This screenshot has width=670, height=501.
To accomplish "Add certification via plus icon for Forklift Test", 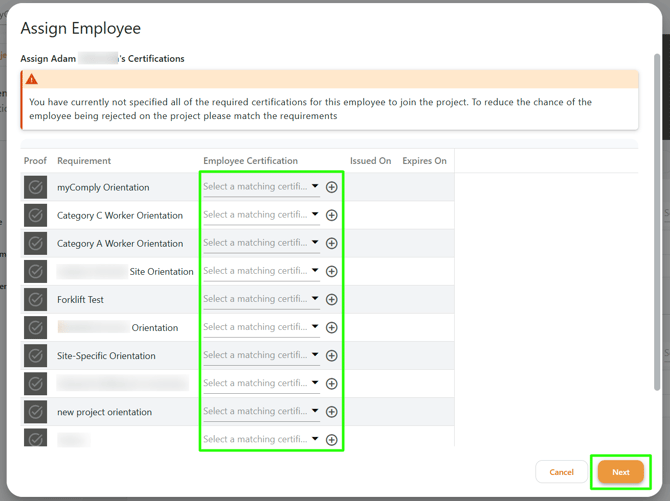I will (332, 299).
